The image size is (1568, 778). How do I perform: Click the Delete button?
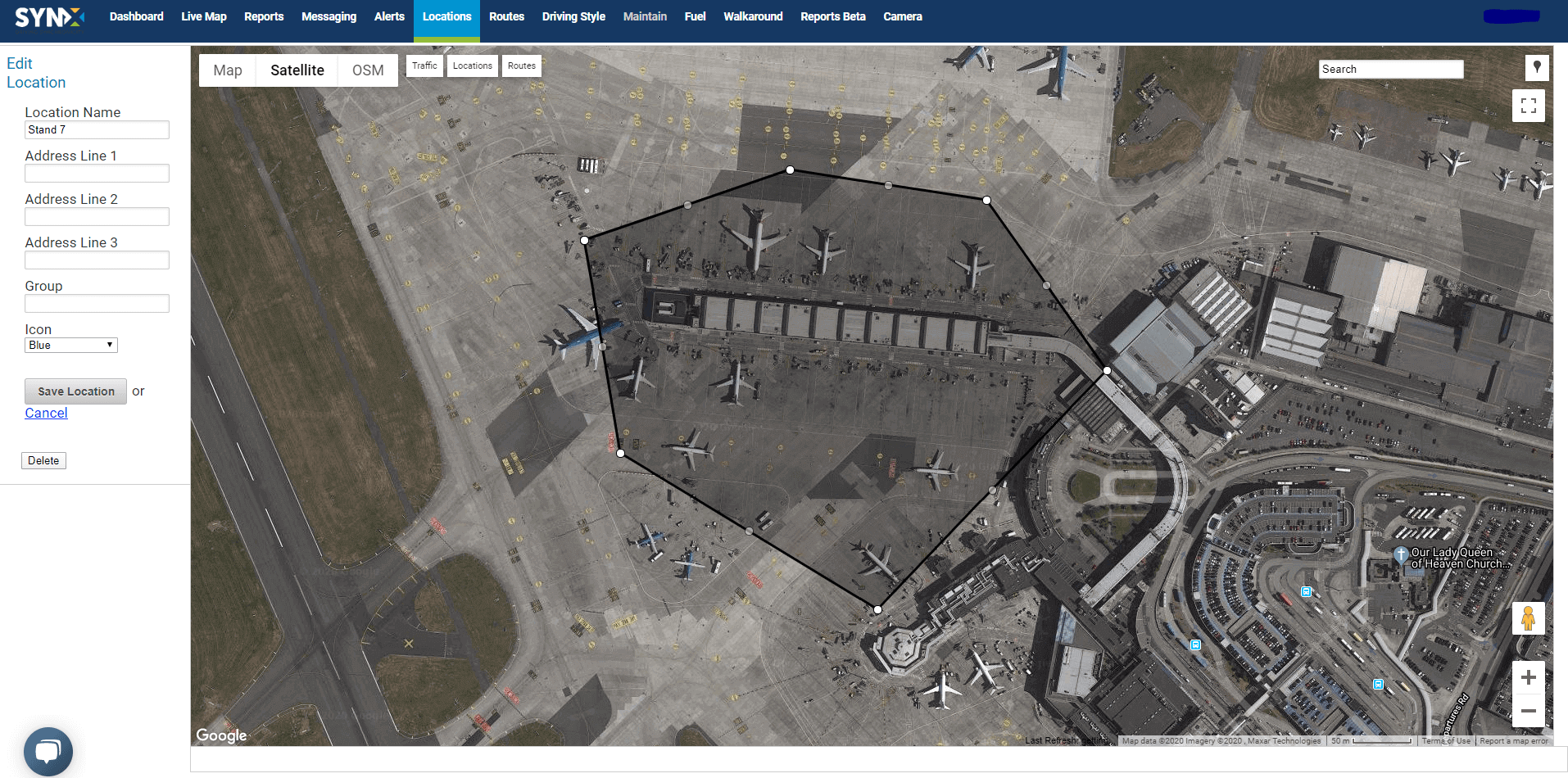point(43,461)
